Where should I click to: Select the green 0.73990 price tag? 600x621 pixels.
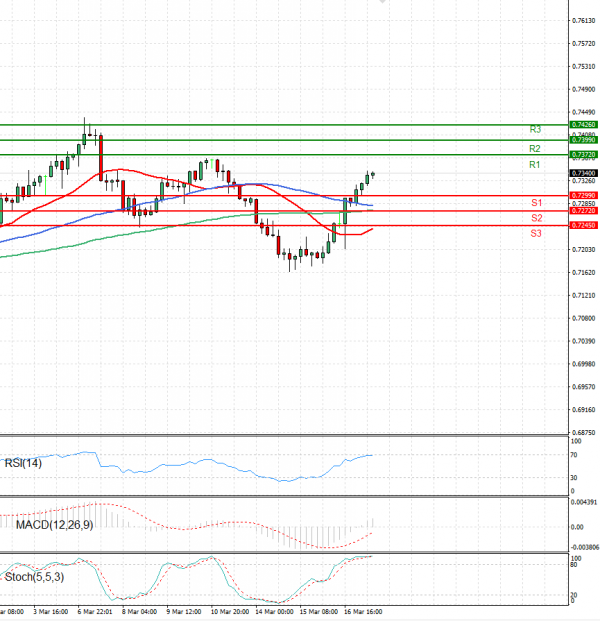click(x=583, y=140)
